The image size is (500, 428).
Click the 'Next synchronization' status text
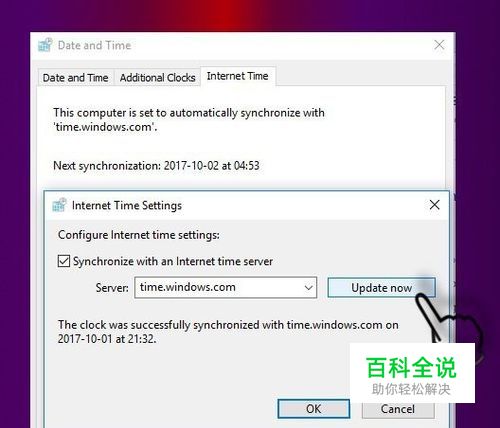pyautogui.click(x=156, y=166)
